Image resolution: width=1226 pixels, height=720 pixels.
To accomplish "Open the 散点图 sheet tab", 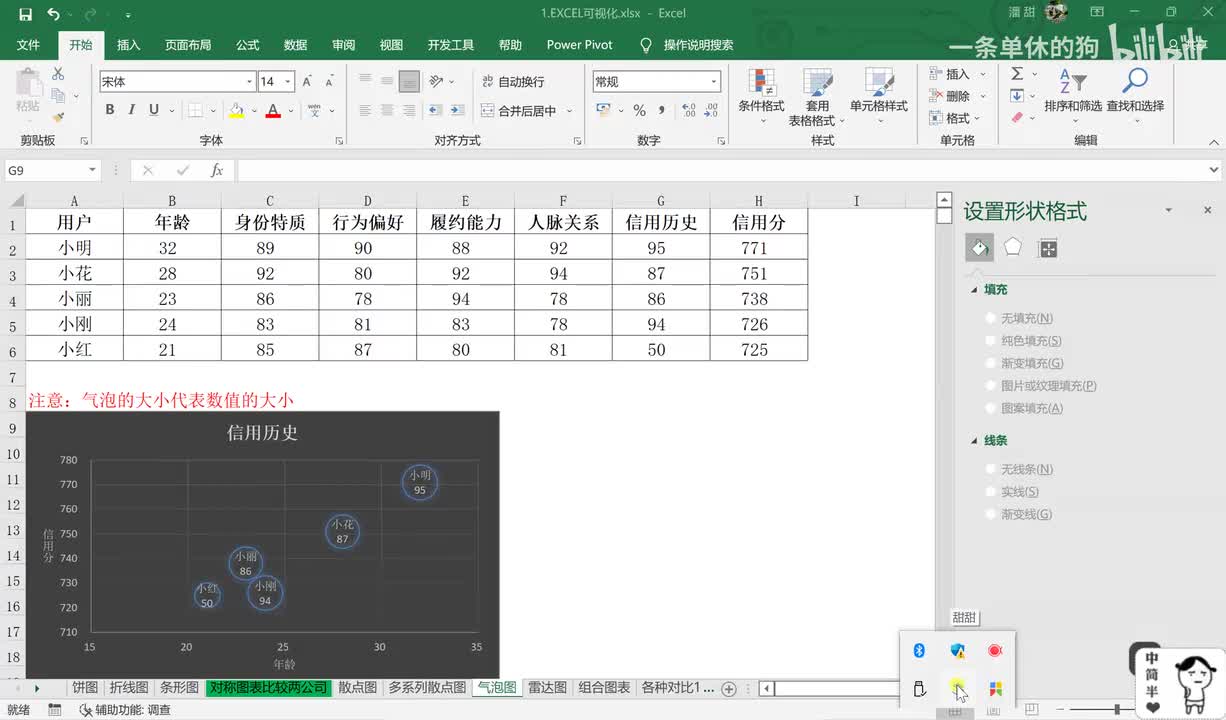I will [x=358, y=688].
